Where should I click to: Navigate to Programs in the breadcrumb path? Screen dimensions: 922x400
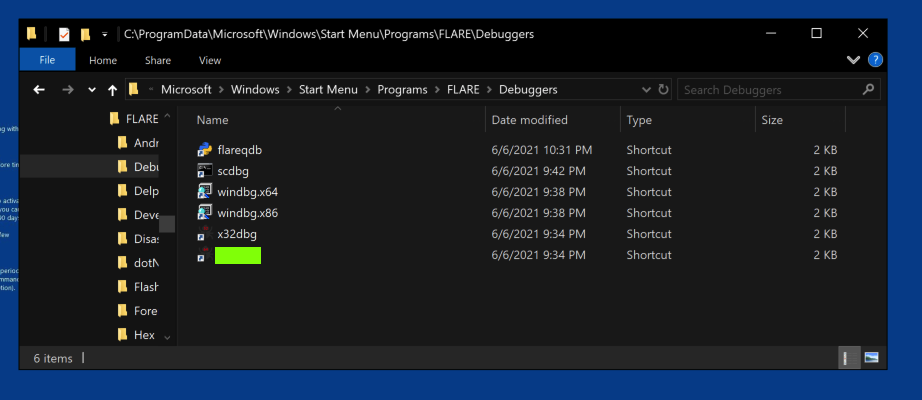tap(401, 90)
